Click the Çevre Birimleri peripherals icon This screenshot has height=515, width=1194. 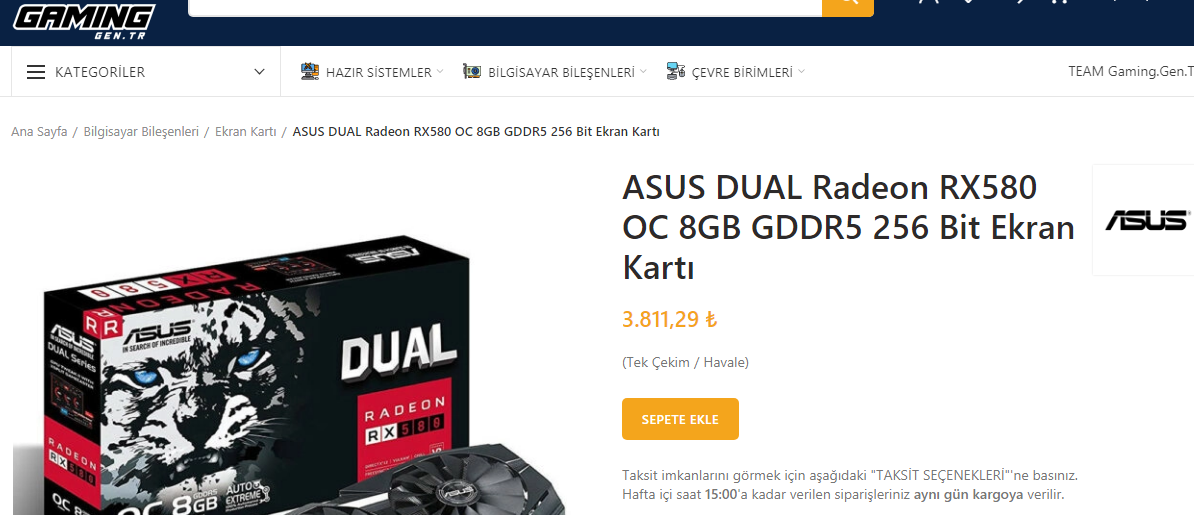(x=675, y=72)
